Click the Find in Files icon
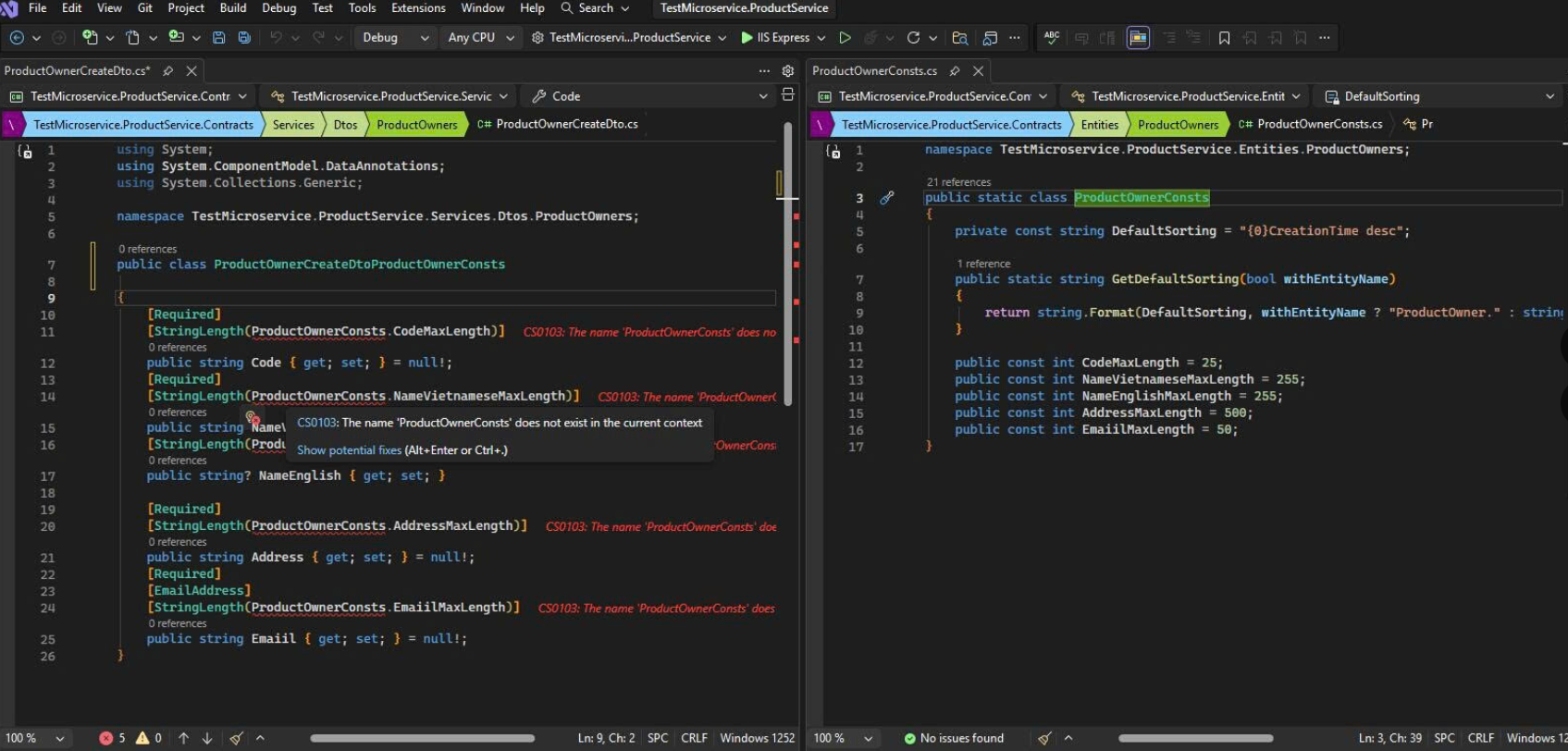 pos(959,38)
